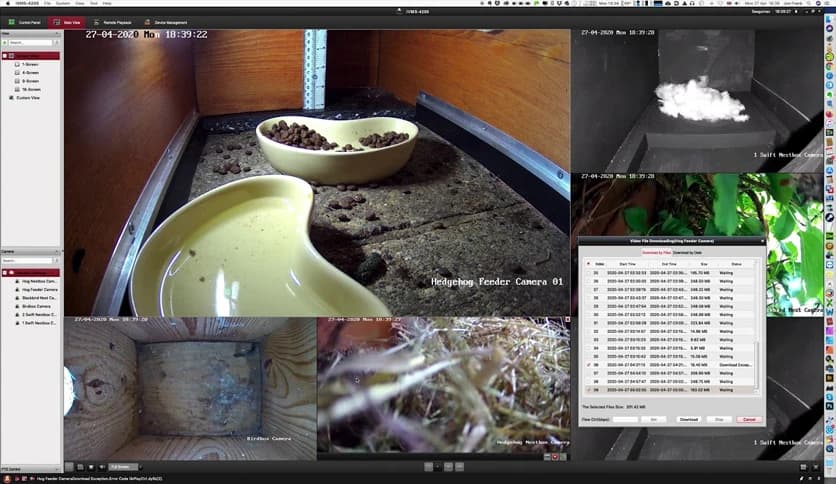This screenshot has width=836, height=484.
Task: Switch to Download by Files tab
Action: pos(656,253)
